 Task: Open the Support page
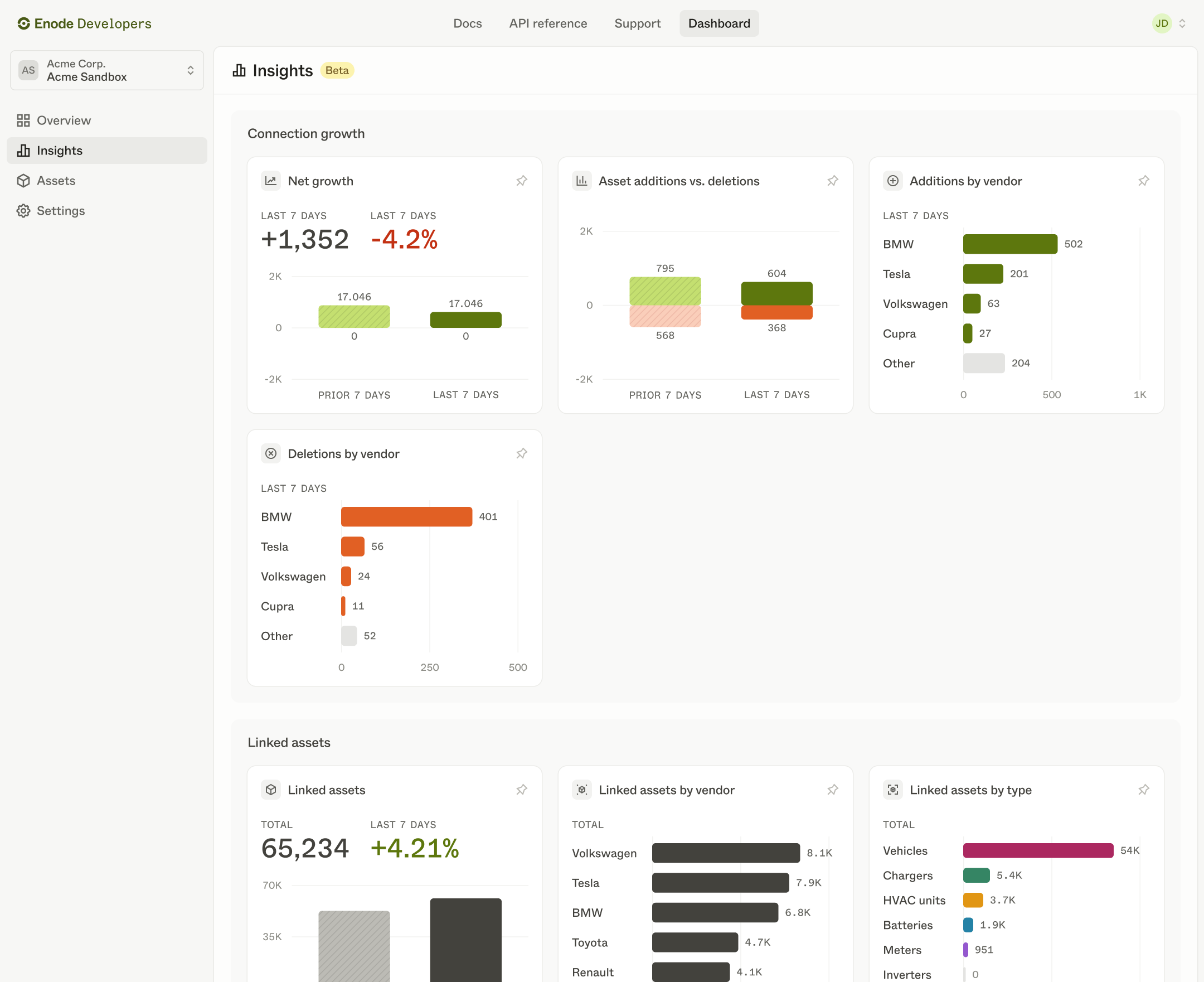click(637, 23)
